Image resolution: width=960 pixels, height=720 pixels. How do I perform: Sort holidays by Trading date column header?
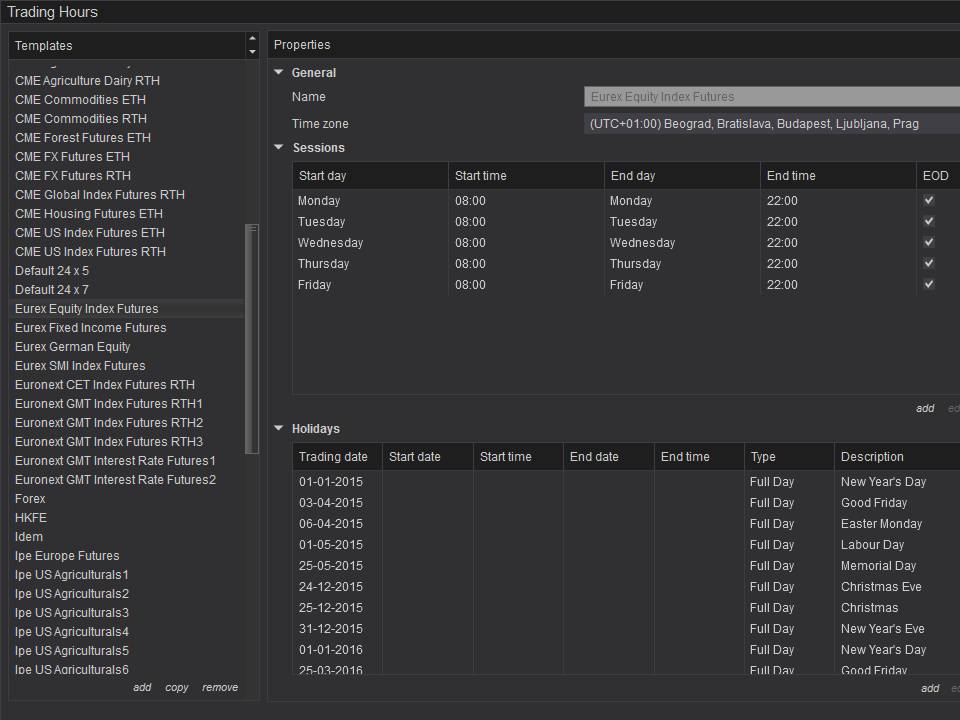(x=334, y=457)
